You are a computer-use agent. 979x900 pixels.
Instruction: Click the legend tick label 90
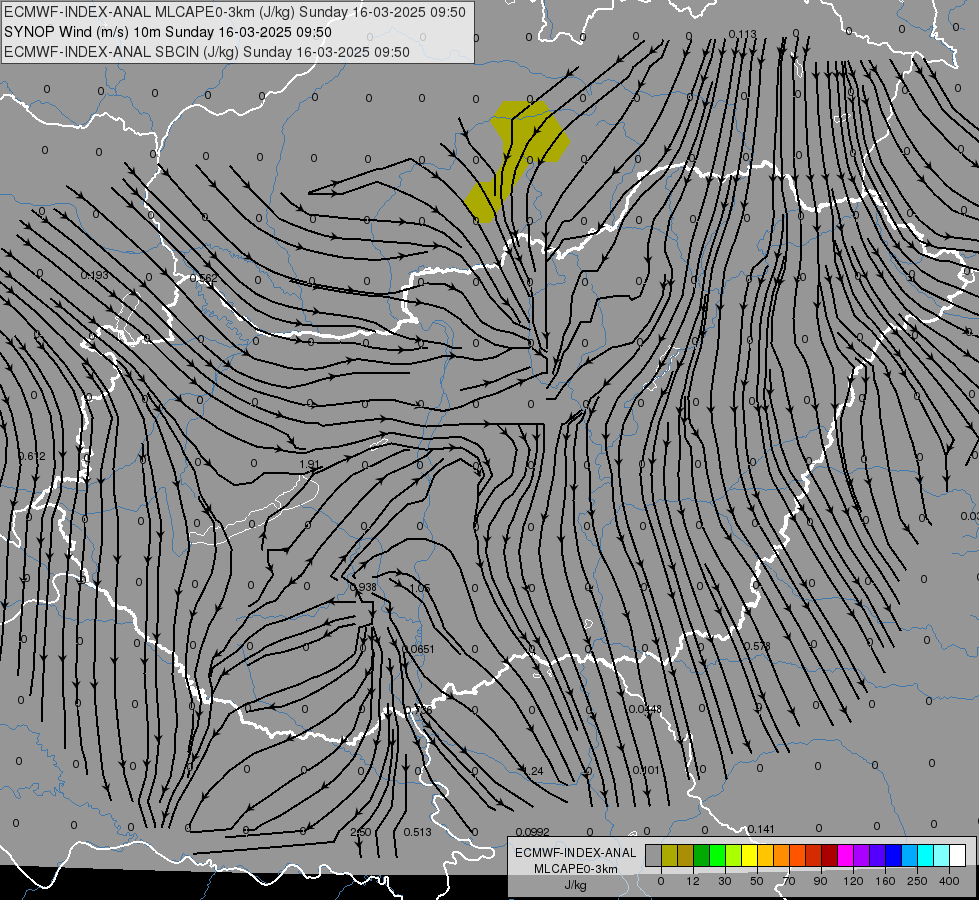tap(820, 881)
